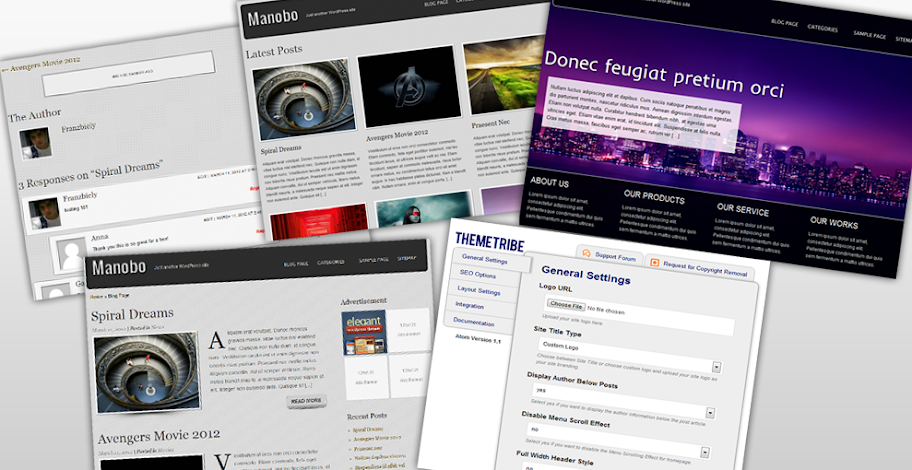Open Sitemap in the blog list window menu
912x470 pixels.
point(407,258)
